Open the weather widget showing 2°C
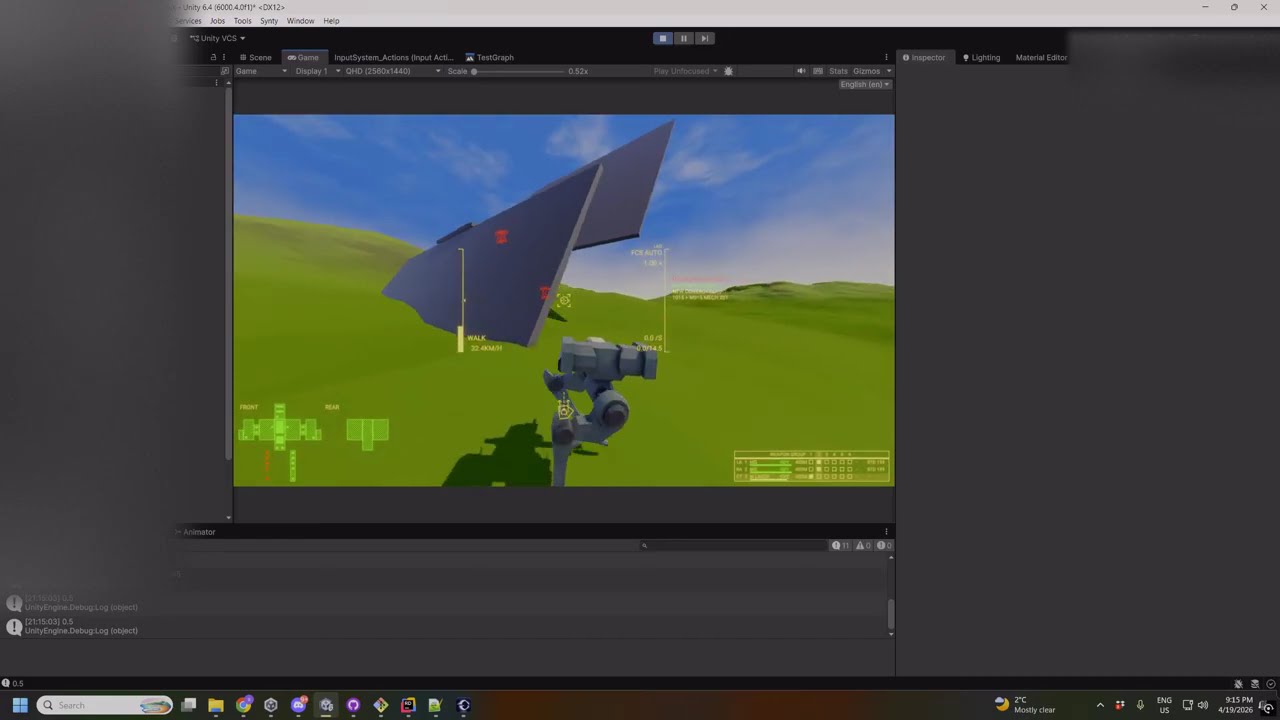Screen dimensions: 1280x720 (x=1025, y=705)
